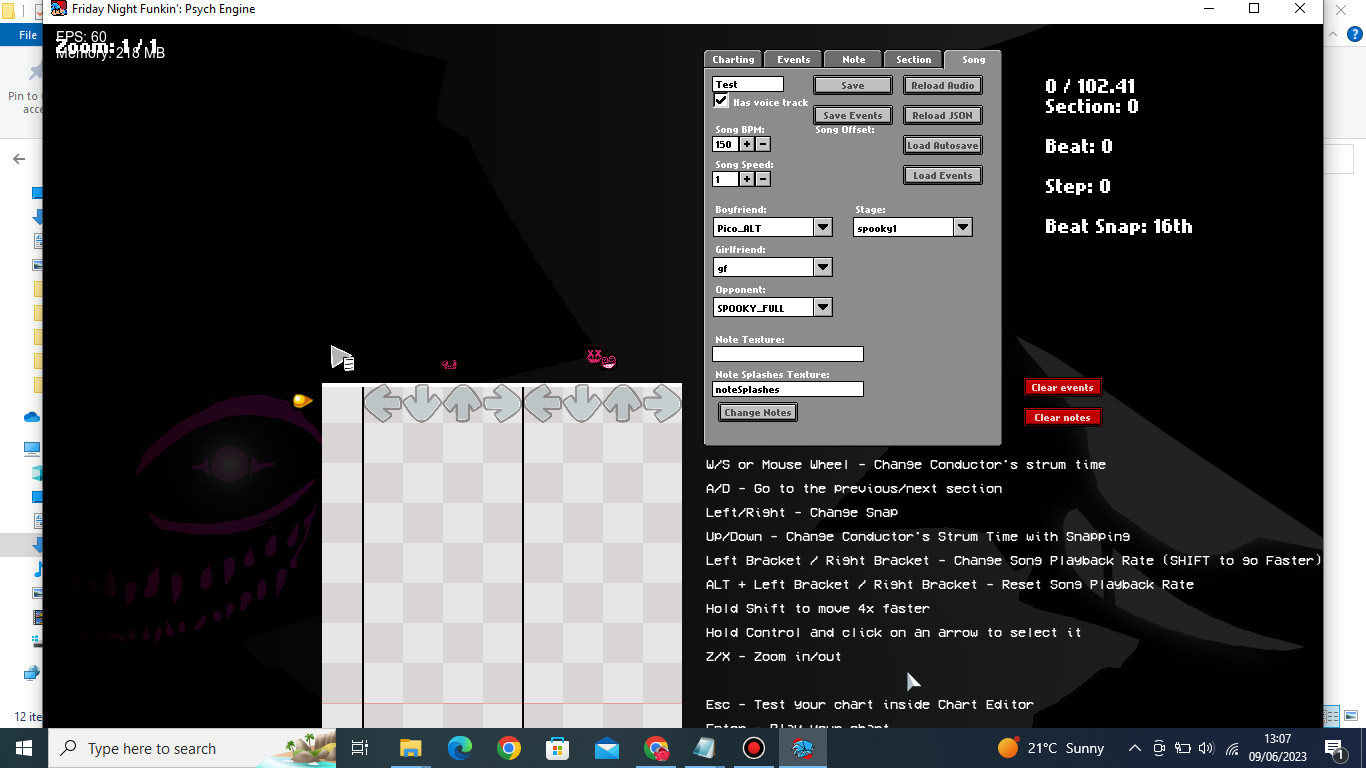Click the Spooky opponent health icon above grid

click(601, 358)
